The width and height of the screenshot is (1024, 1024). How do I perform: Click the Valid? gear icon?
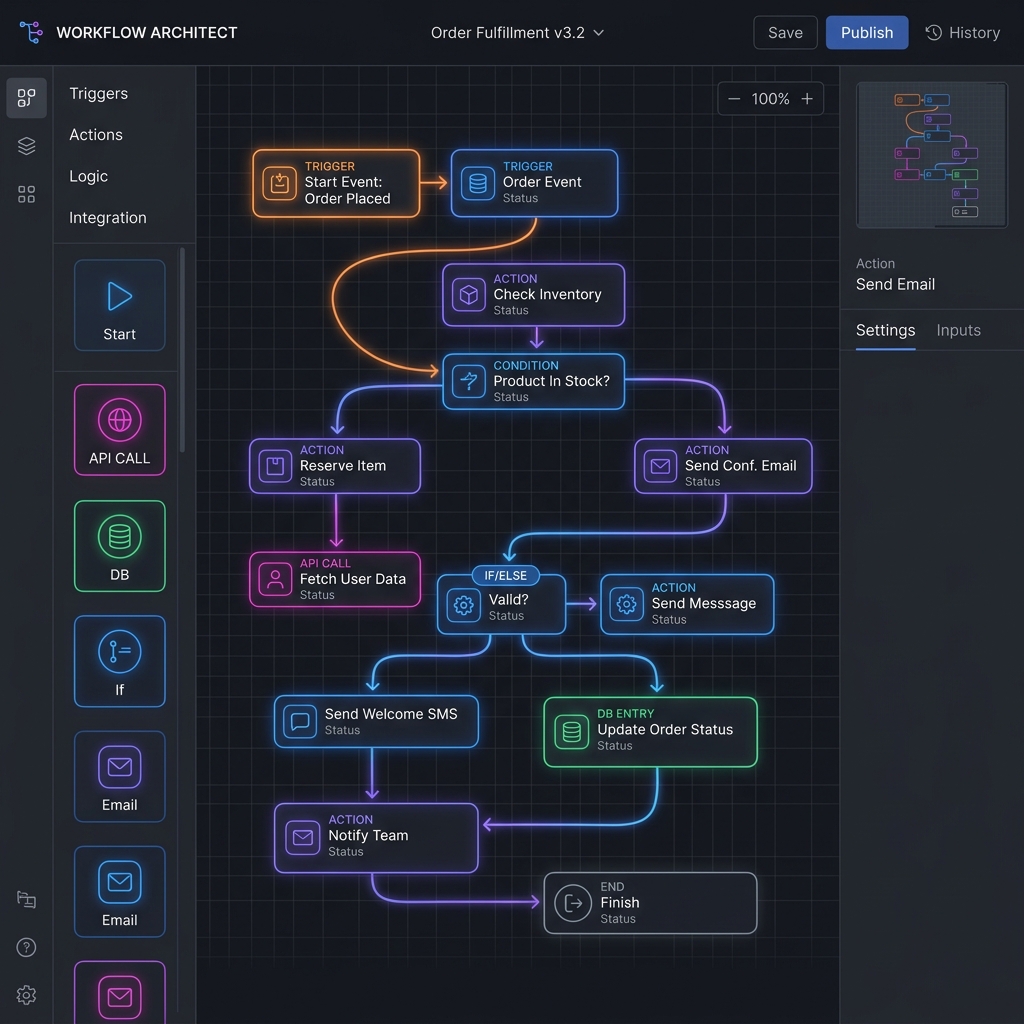pos(464,605)
